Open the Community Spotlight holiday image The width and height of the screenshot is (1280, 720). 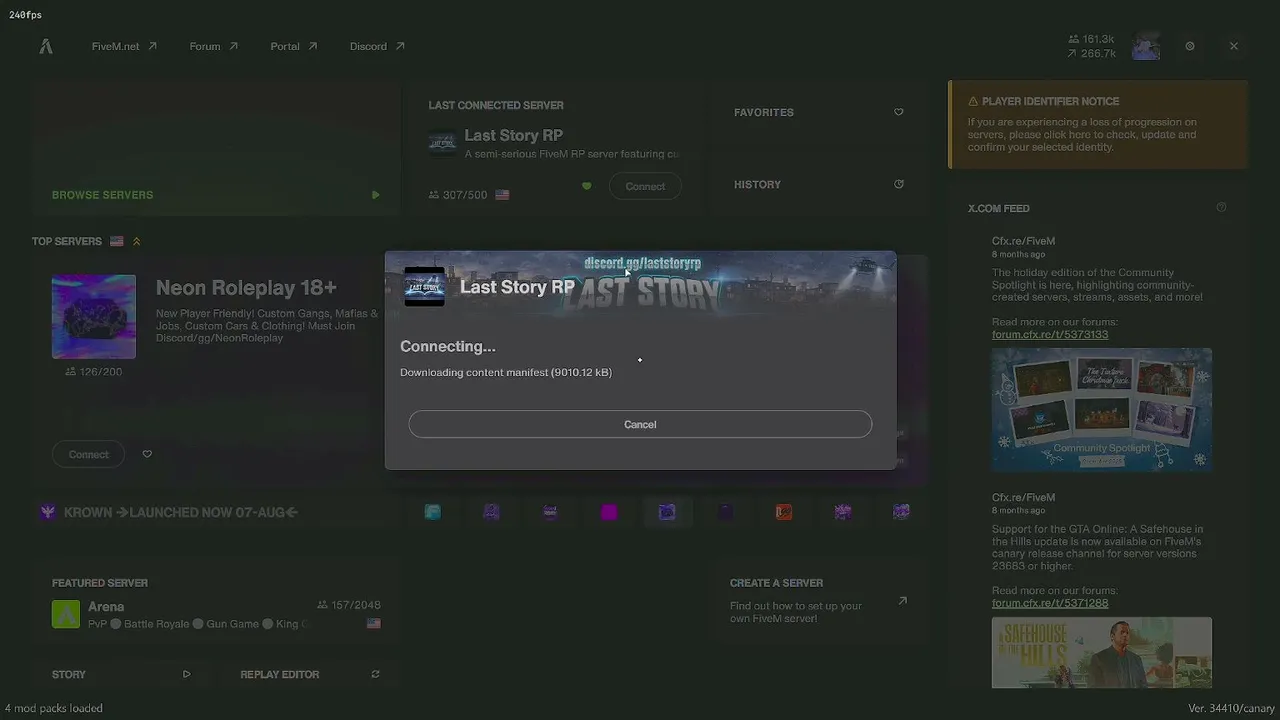[1102, 409]
